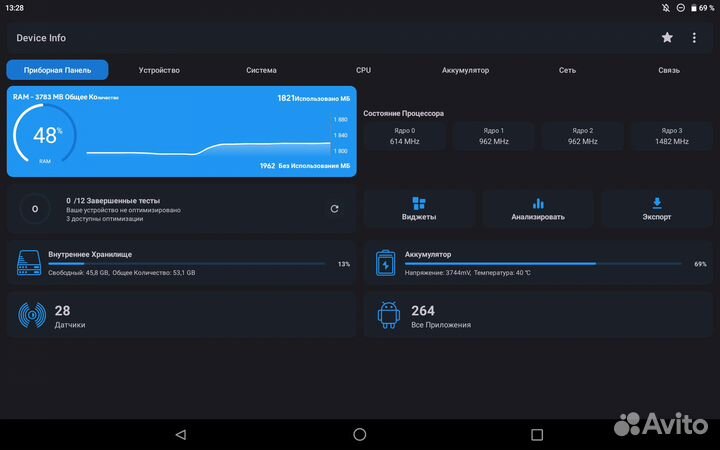Refresh the completed tests card
720x450 pixels.
pyautogui.click(x=334, y=209)
